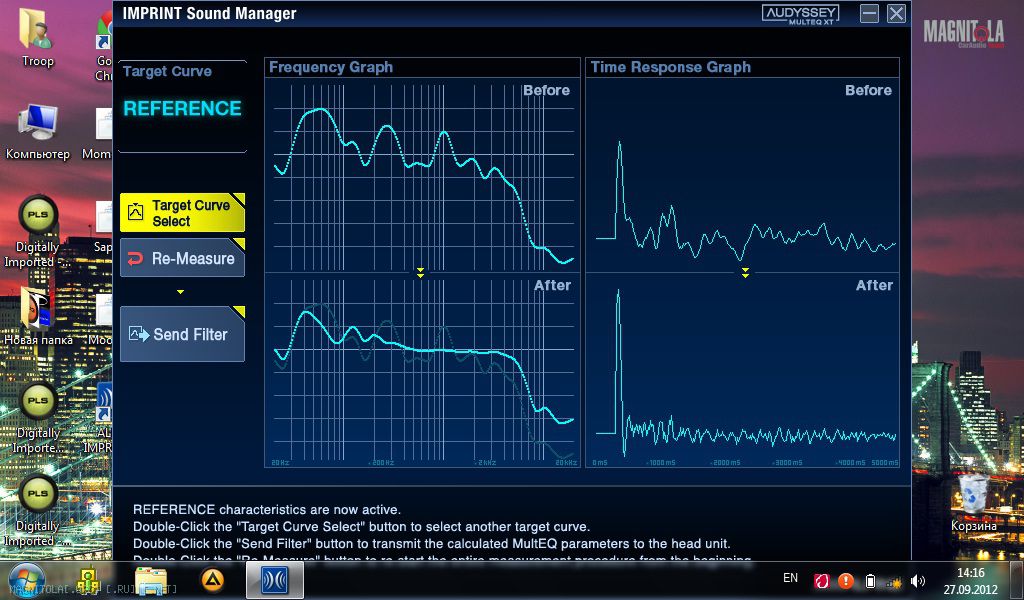
Task: Click the Send Filter button
Action: pyautogui.click(x=182, y=334)
